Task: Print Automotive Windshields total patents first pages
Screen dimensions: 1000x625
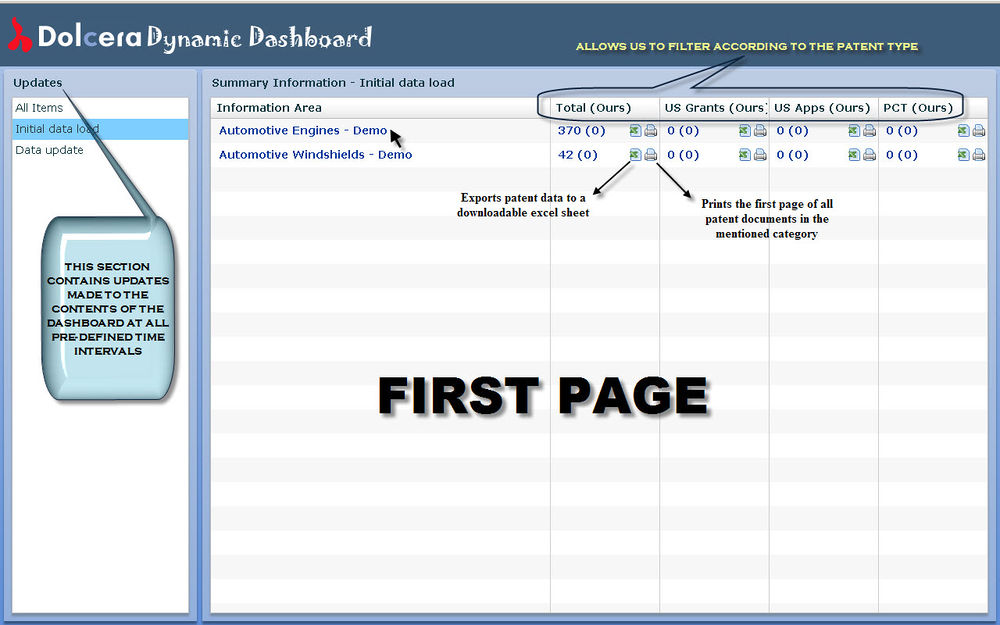Action: pyautogui.click(x=650, y=154)
